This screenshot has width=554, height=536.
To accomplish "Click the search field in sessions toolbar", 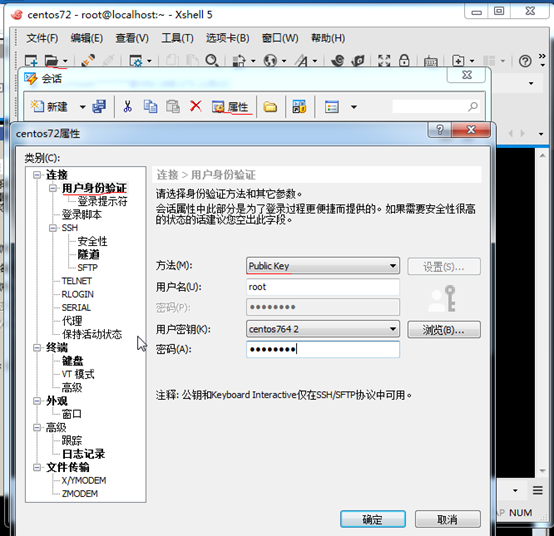I will pos(435,106).
